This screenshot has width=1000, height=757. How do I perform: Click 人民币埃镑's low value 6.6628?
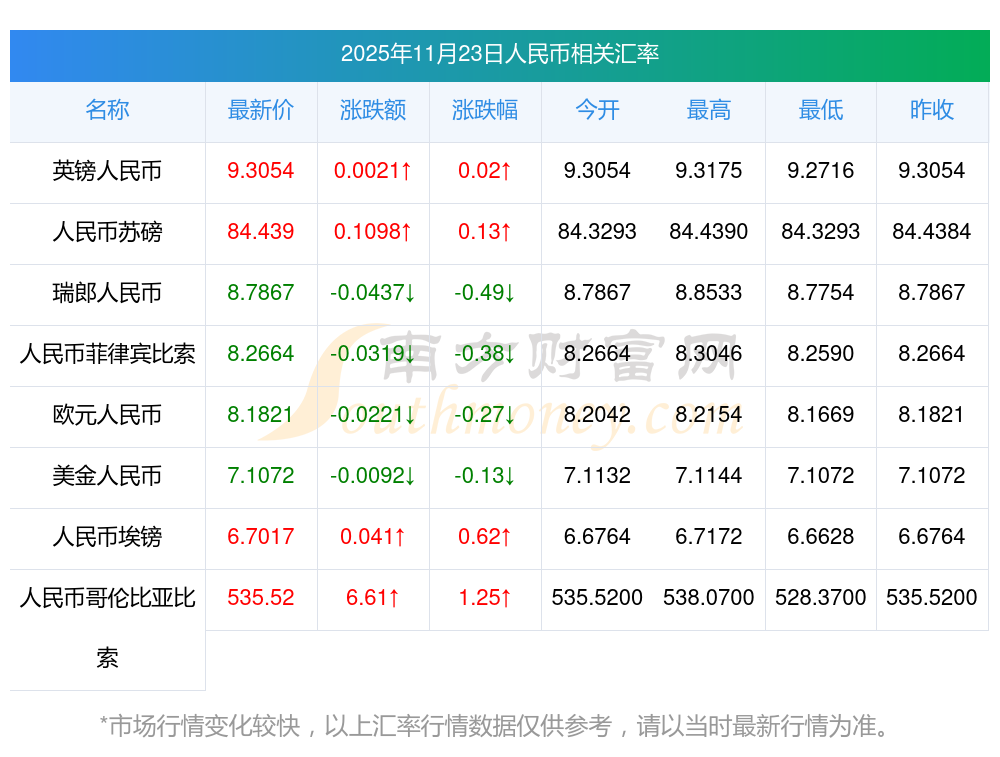click(x=821, y=536)
